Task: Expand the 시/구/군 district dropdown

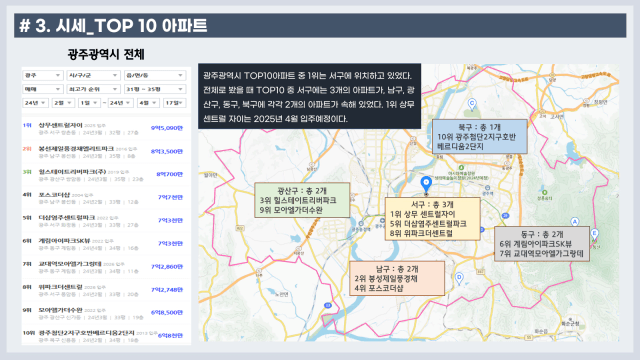Action: pyautogui.click(x=93, y=76)
